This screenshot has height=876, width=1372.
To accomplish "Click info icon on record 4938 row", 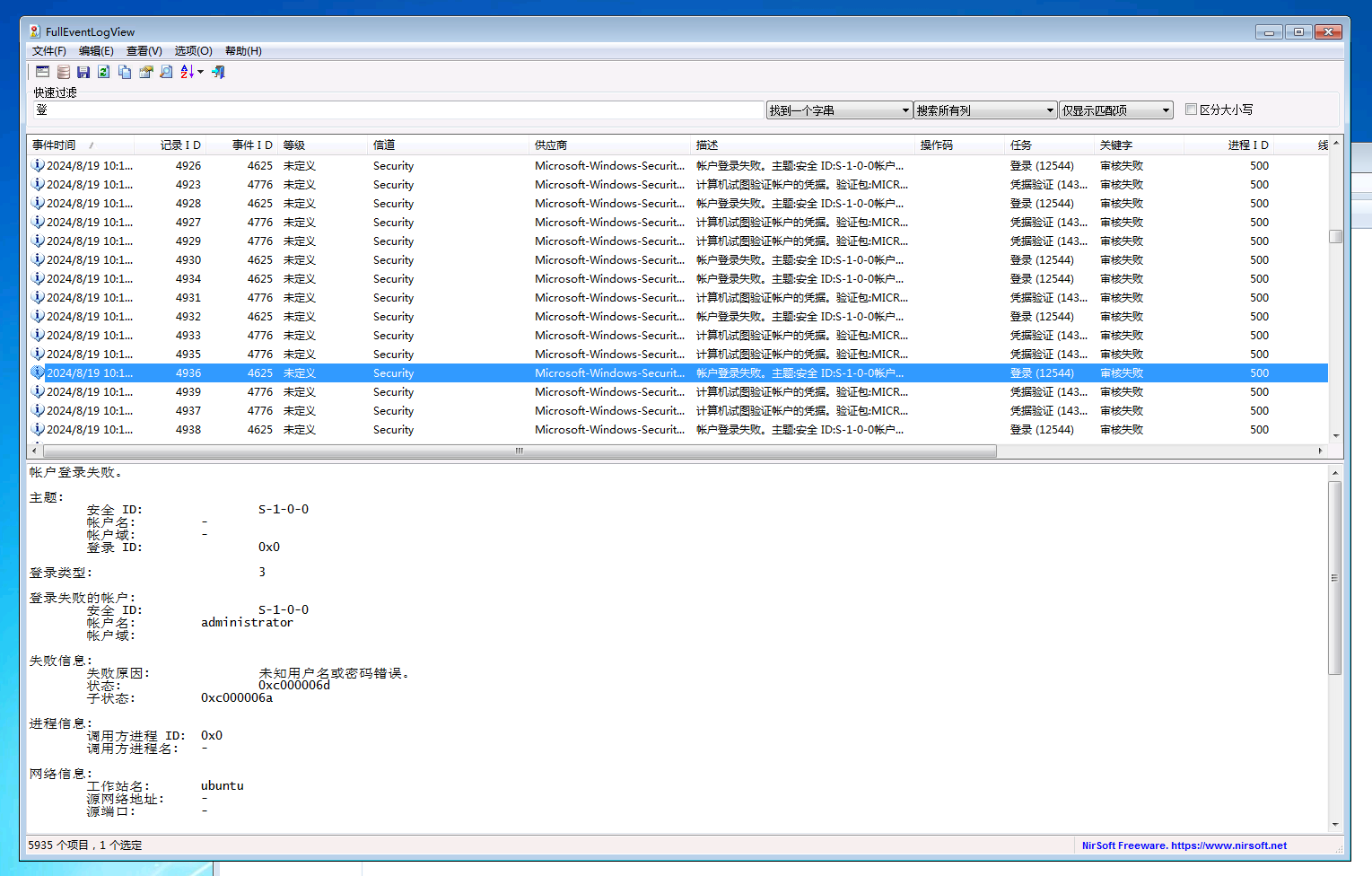I will coord(38,429).
